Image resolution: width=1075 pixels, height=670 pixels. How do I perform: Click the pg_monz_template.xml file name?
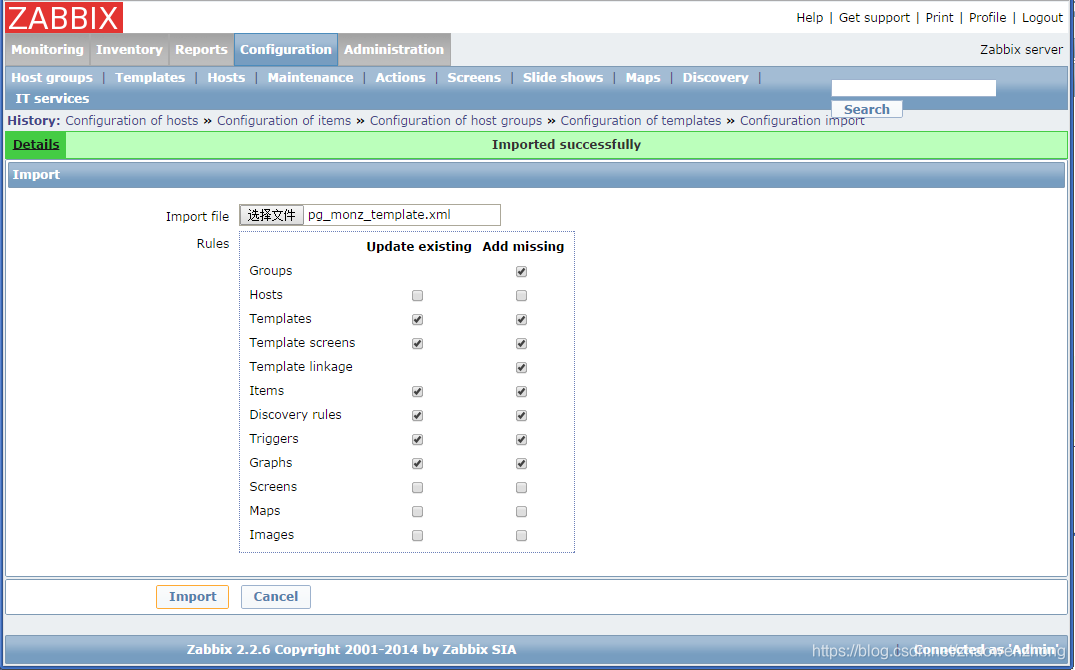pyautogui.click(x=379, y=215)
